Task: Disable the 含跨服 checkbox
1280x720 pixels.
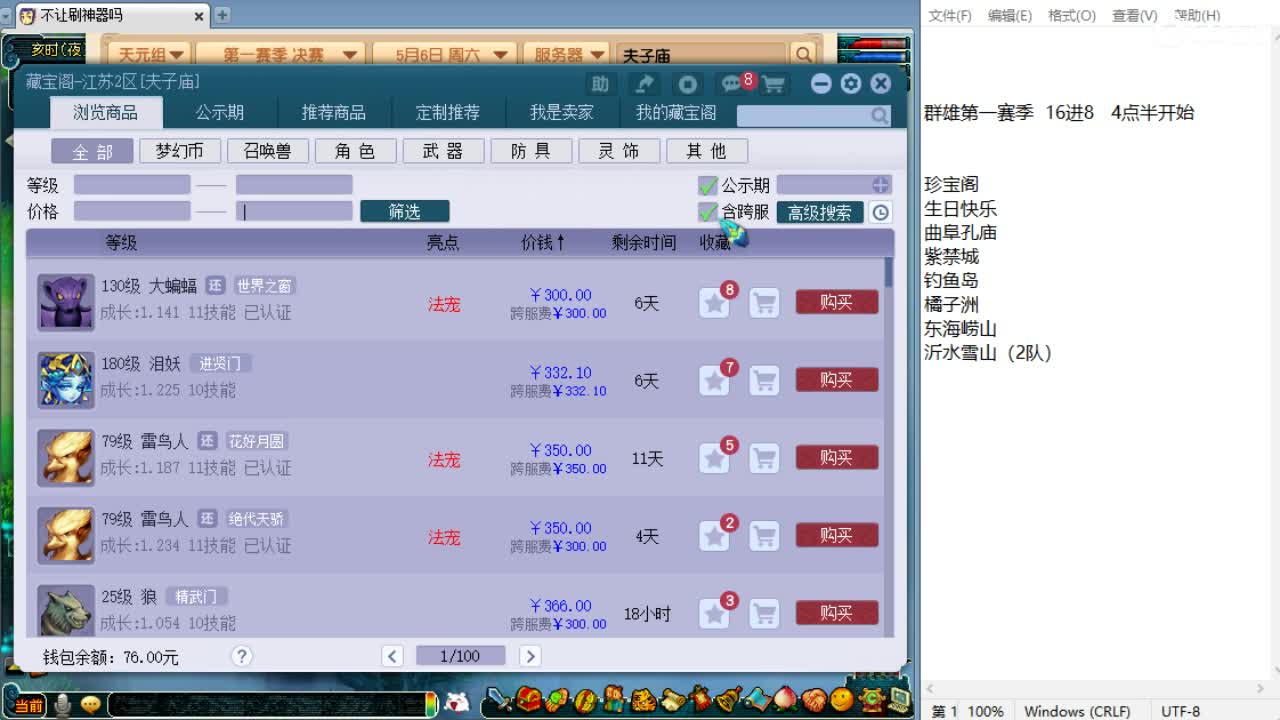Action: 706,211
